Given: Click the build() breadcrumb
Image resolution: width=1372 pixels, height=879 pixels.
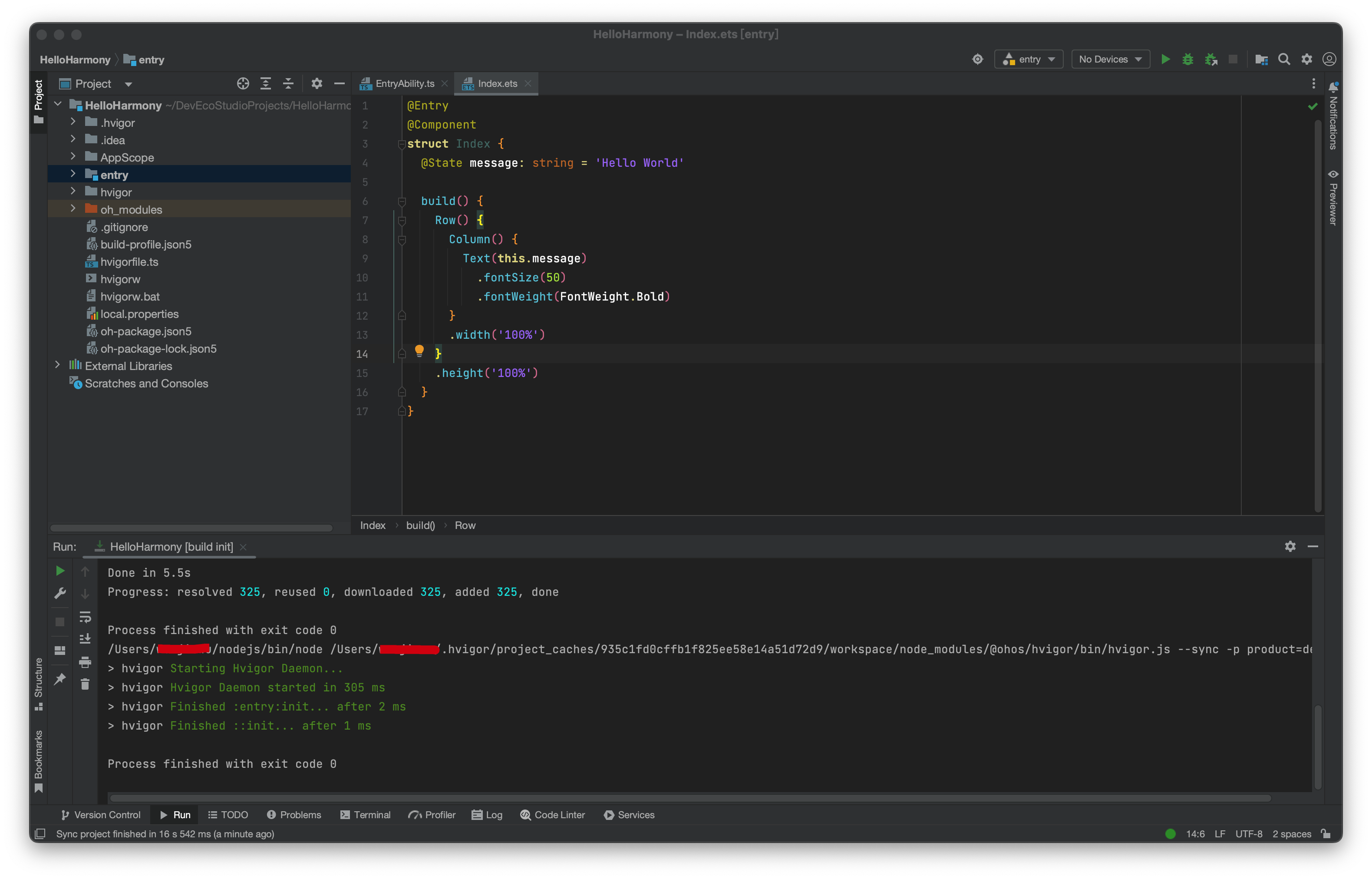Looking at the screenshot, I should pos(420,525).
